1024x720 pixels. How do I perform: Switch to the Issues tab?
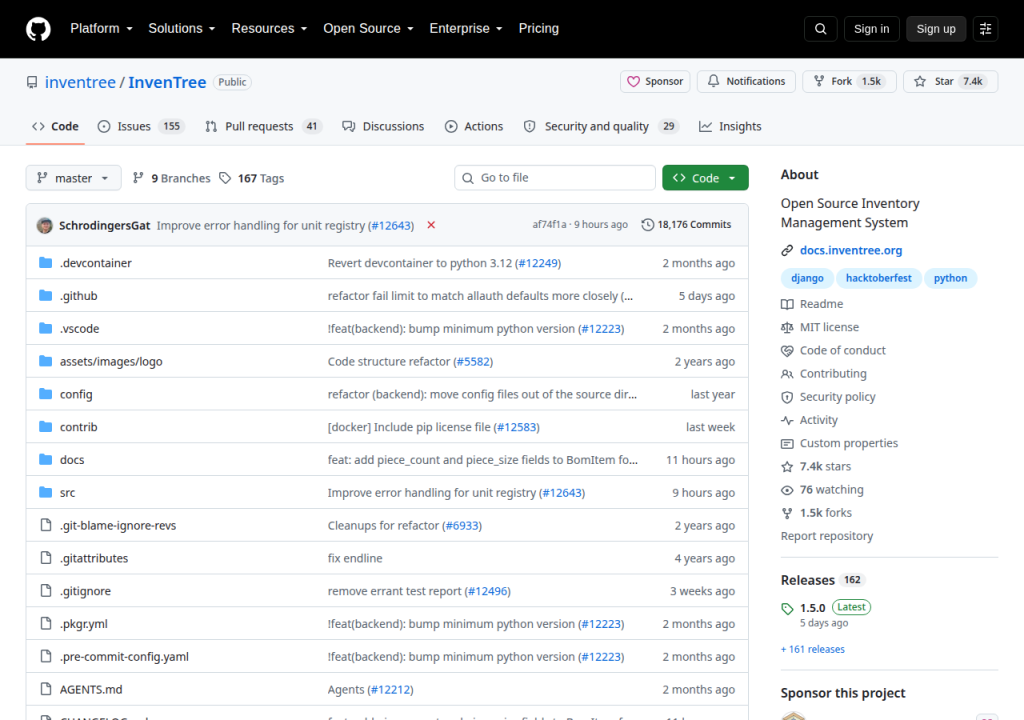tap(141, 126)
